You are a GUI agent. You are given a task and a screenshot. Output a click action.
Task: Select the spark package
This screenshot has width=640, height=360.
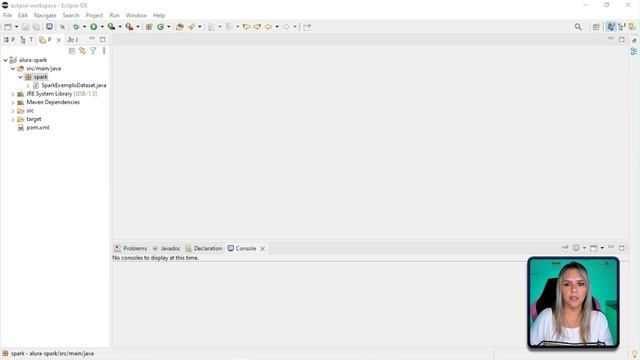coord(40,77)
